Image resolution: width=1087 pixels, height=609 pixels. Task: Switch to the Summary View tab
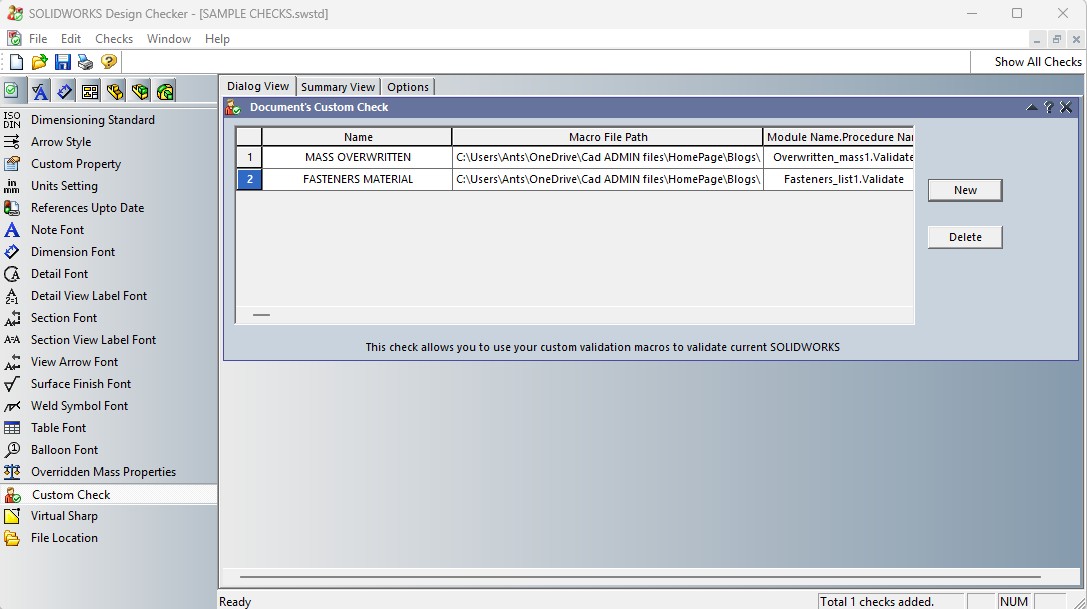coord(338,87)
